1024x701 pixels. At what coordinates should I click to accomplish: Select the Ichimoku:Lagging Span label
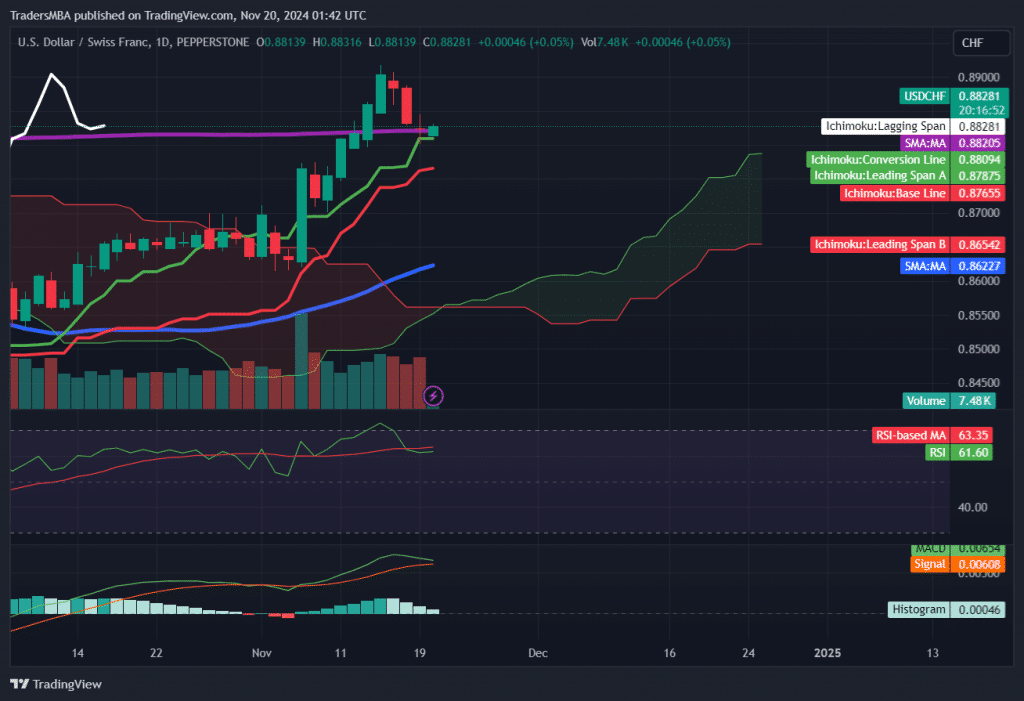point(884,127)
